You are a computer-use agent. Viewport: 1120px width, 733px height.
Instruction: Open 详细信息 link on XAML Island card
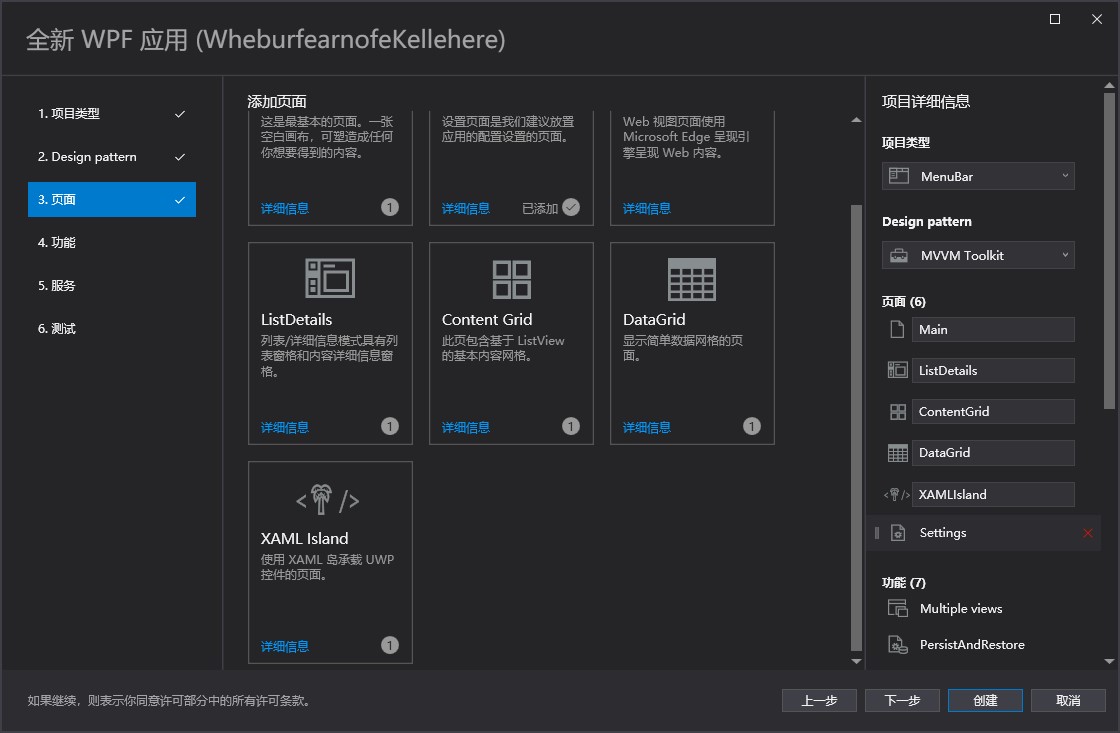(x=284, y=647)
